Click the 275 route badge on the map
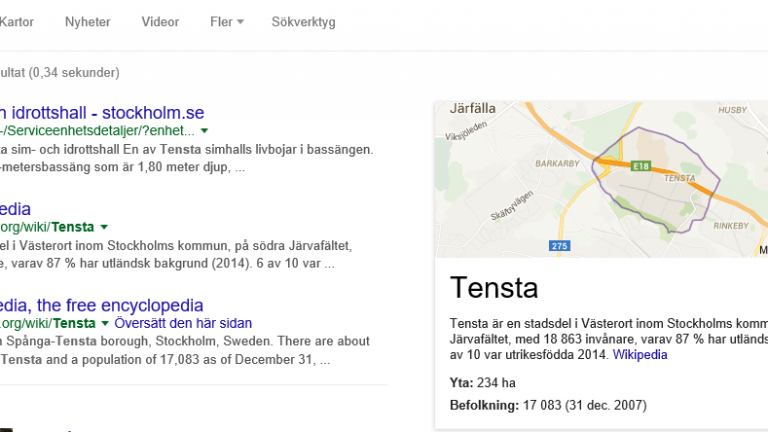The image size is (768, 432). pyautogui.click(x=559, y=246)
